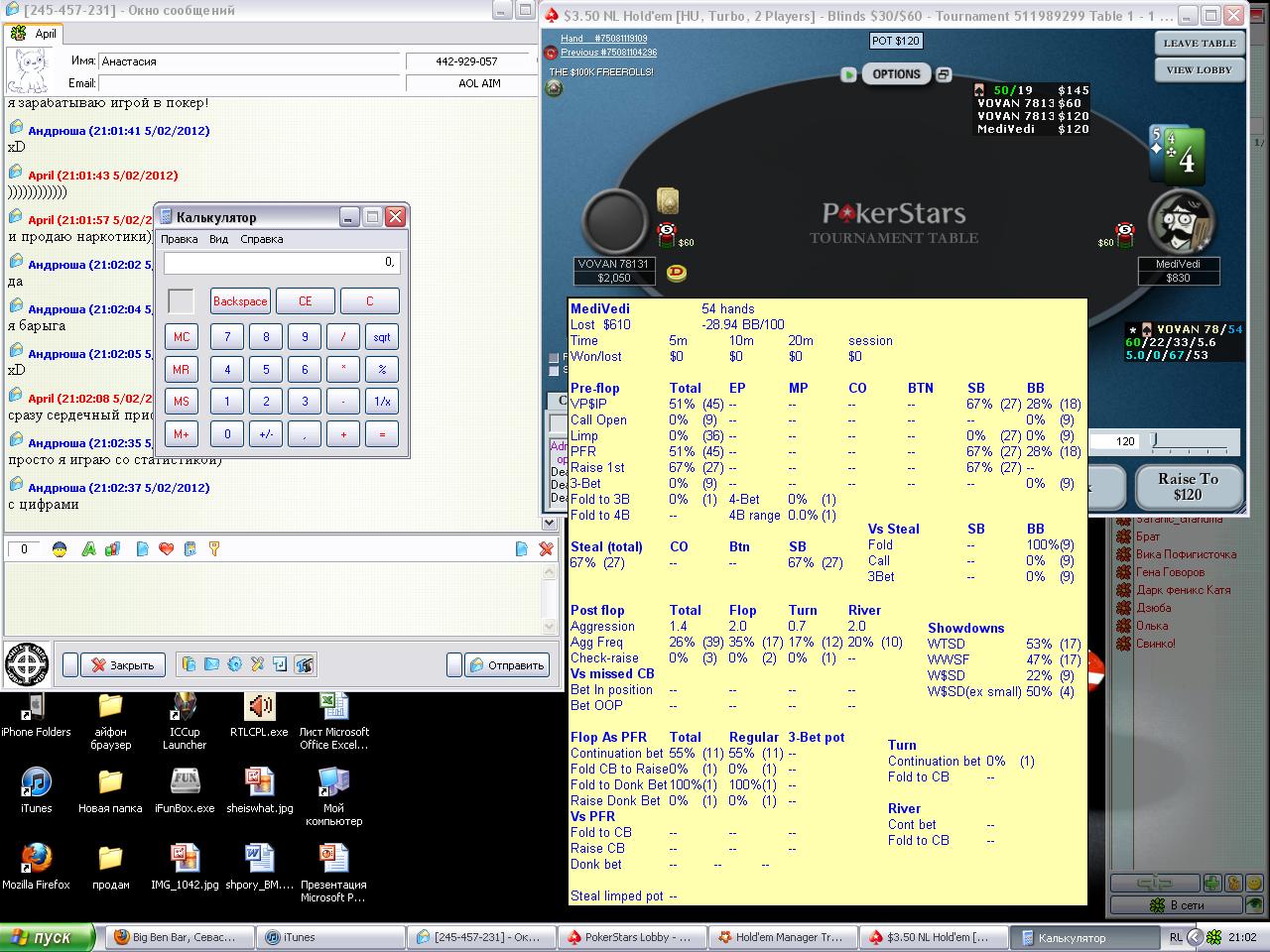Select iFunBox.exe desktop icon

point(185,789)
